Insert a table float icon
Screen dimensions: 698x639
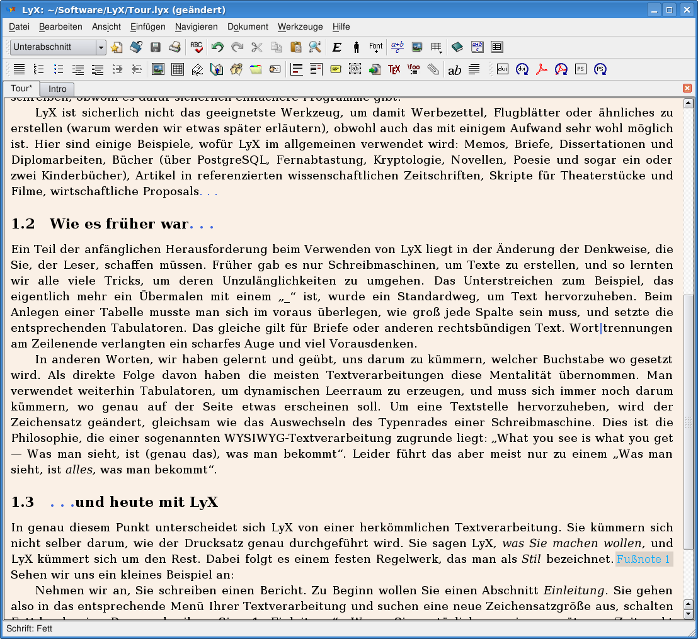pyautogui.click(x=178, y=69)
